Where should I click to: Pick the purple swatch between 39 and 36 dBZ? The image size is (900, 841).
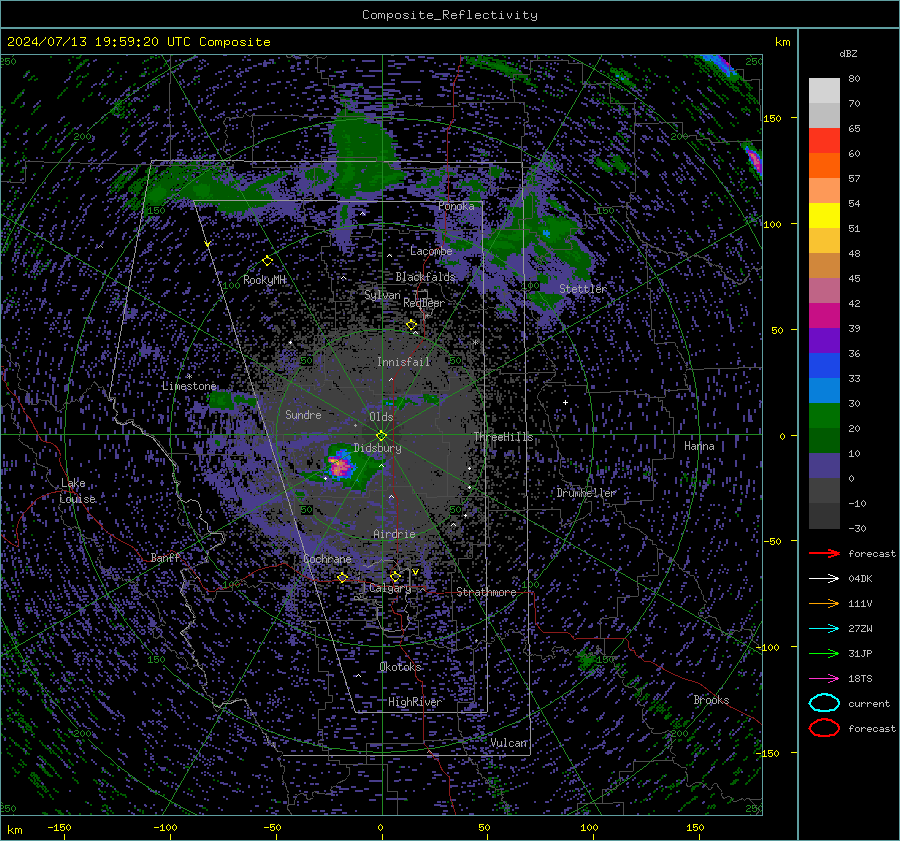(824, 340)
